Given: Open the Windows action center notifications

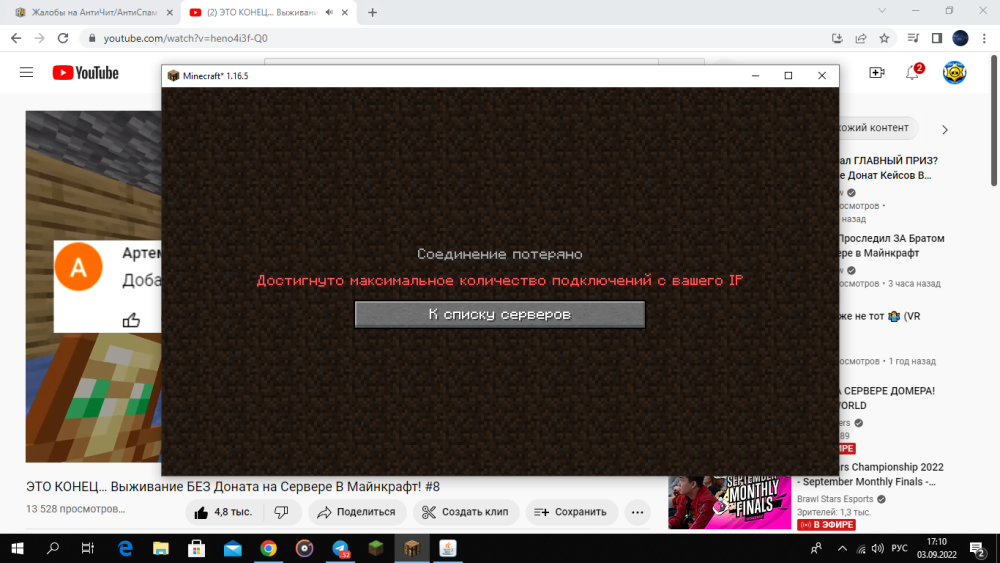Looking at the screenshot, I should pos(977,548).
